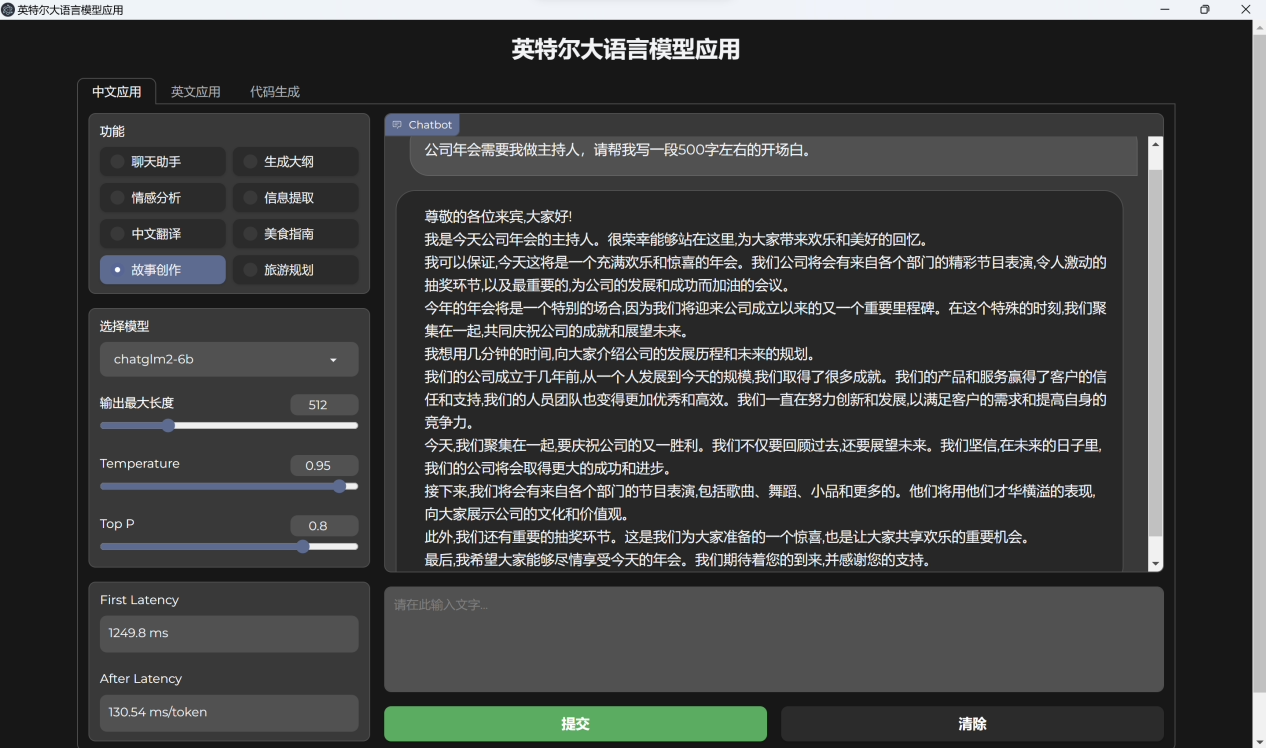The height and width of the screenshot is (748, 1266).
Task: Switch to the 中文应用 tab
Action: tap(116, 91)
